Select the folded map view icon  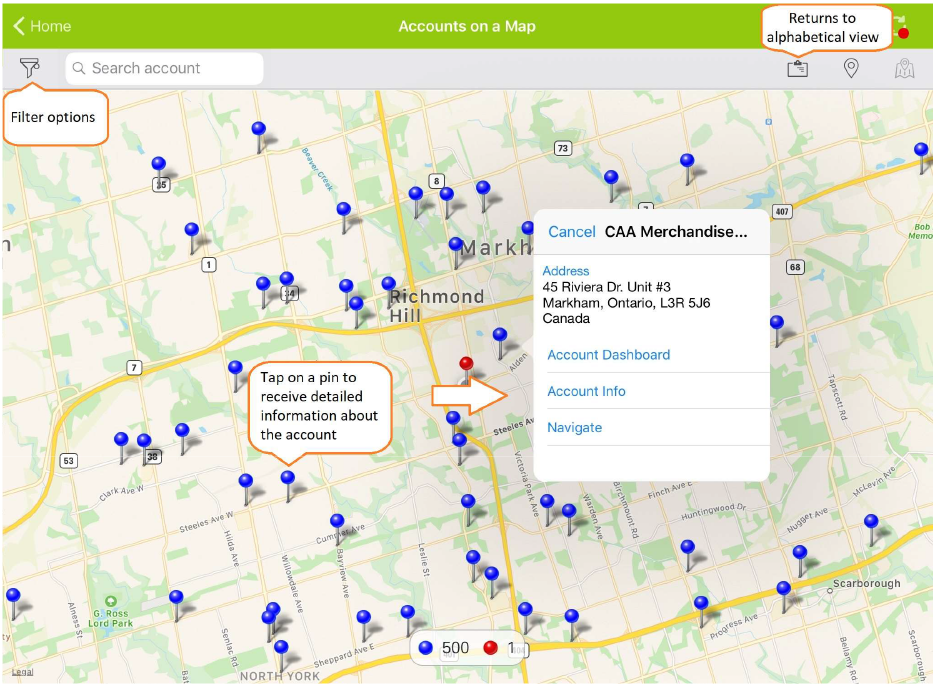pyautogui.click(x=905, y=68)
